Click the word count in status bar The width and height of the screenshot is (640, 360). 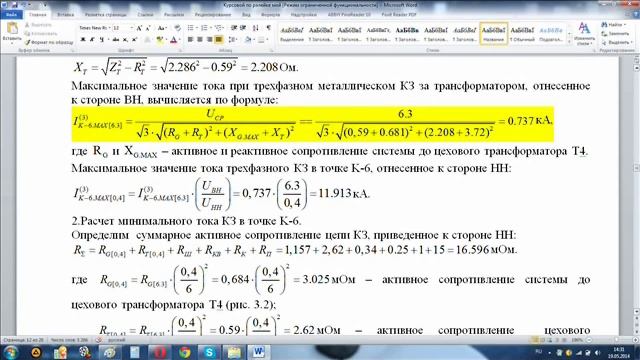[x=69, y=340]
